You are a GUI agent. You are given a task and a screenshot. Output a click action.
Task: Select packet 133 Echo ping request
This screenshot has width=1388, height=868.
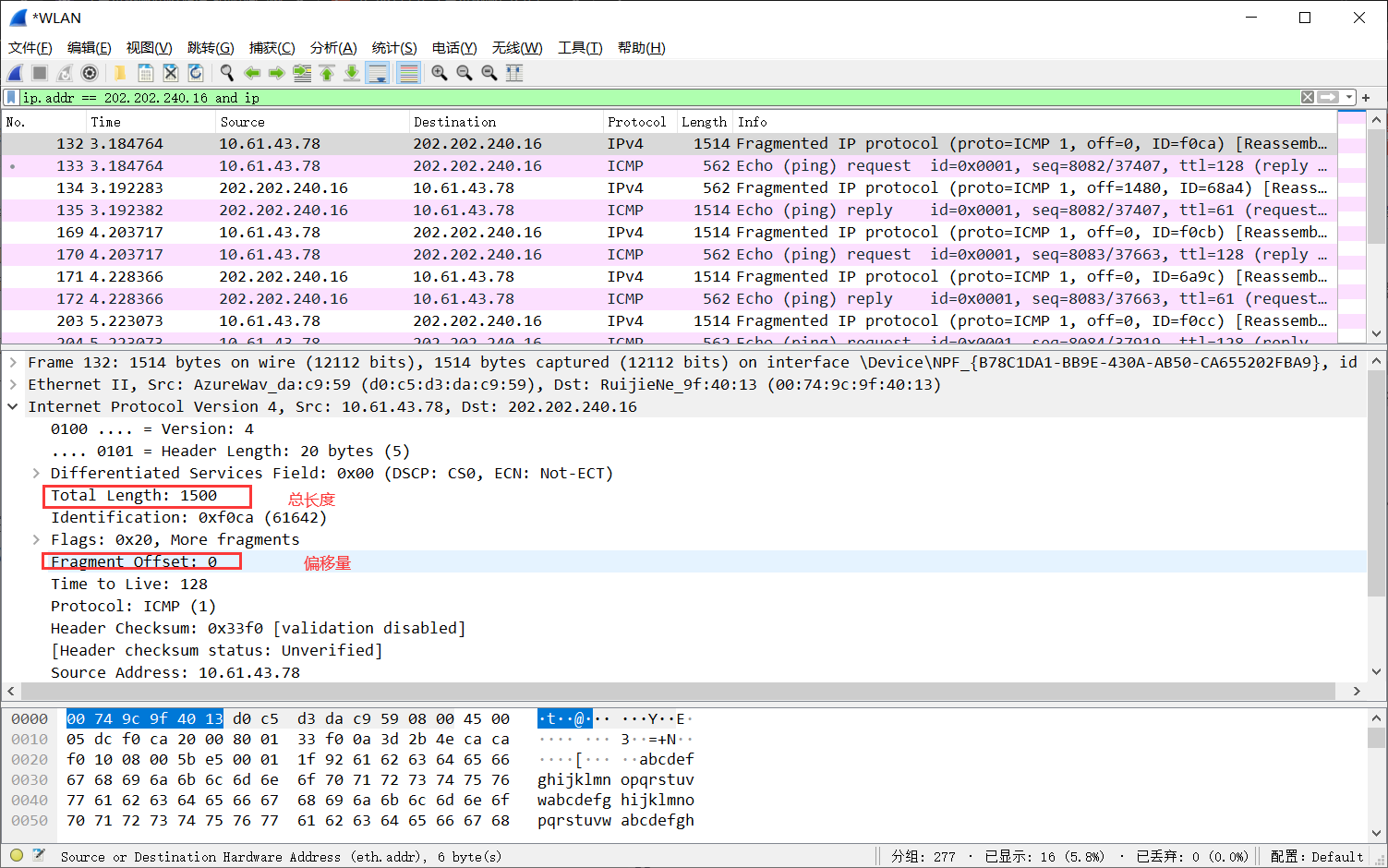pos(669,166)
